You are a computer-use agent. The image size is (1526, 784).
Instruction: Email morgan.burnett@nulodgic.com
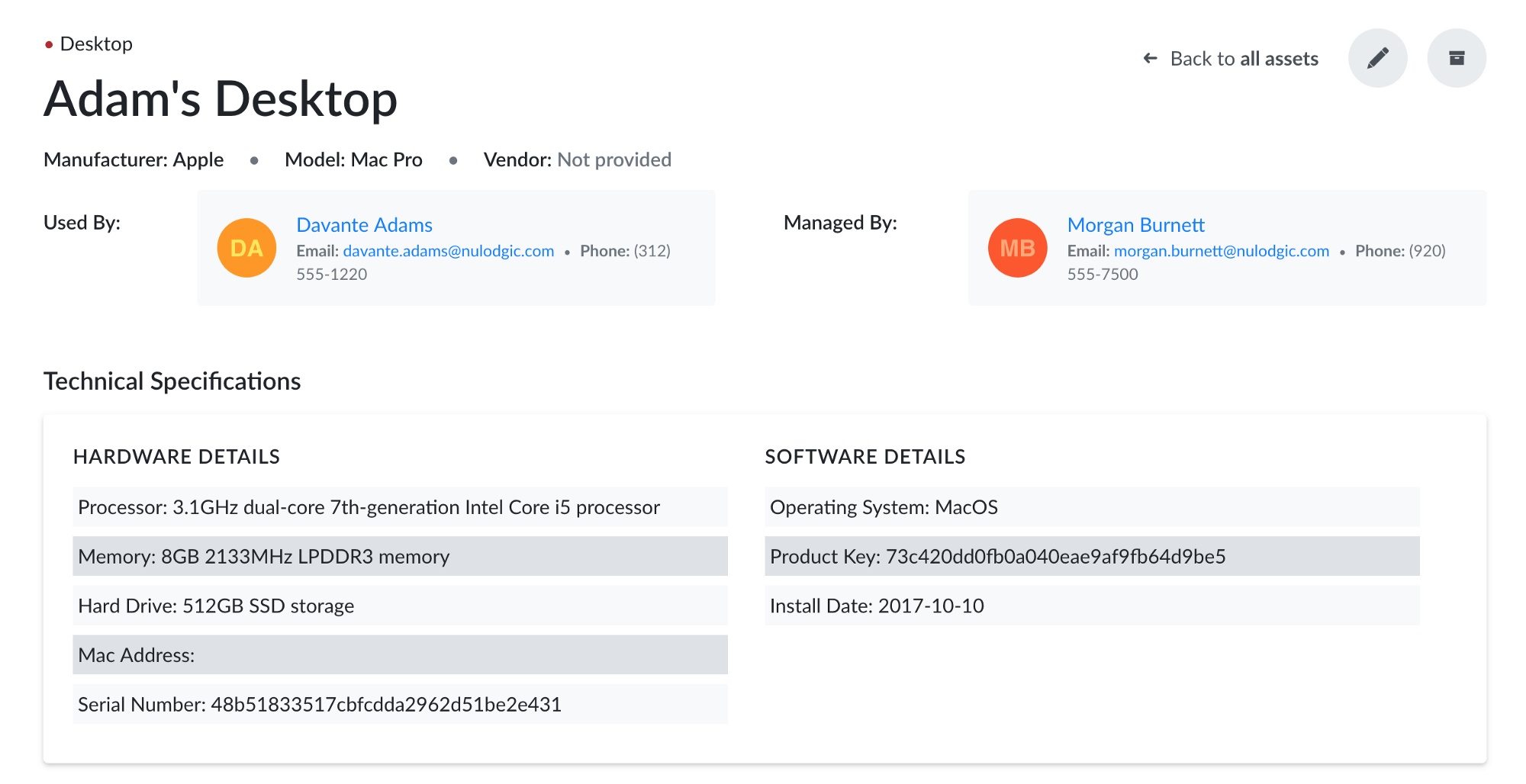click(x=1221, y=251)
